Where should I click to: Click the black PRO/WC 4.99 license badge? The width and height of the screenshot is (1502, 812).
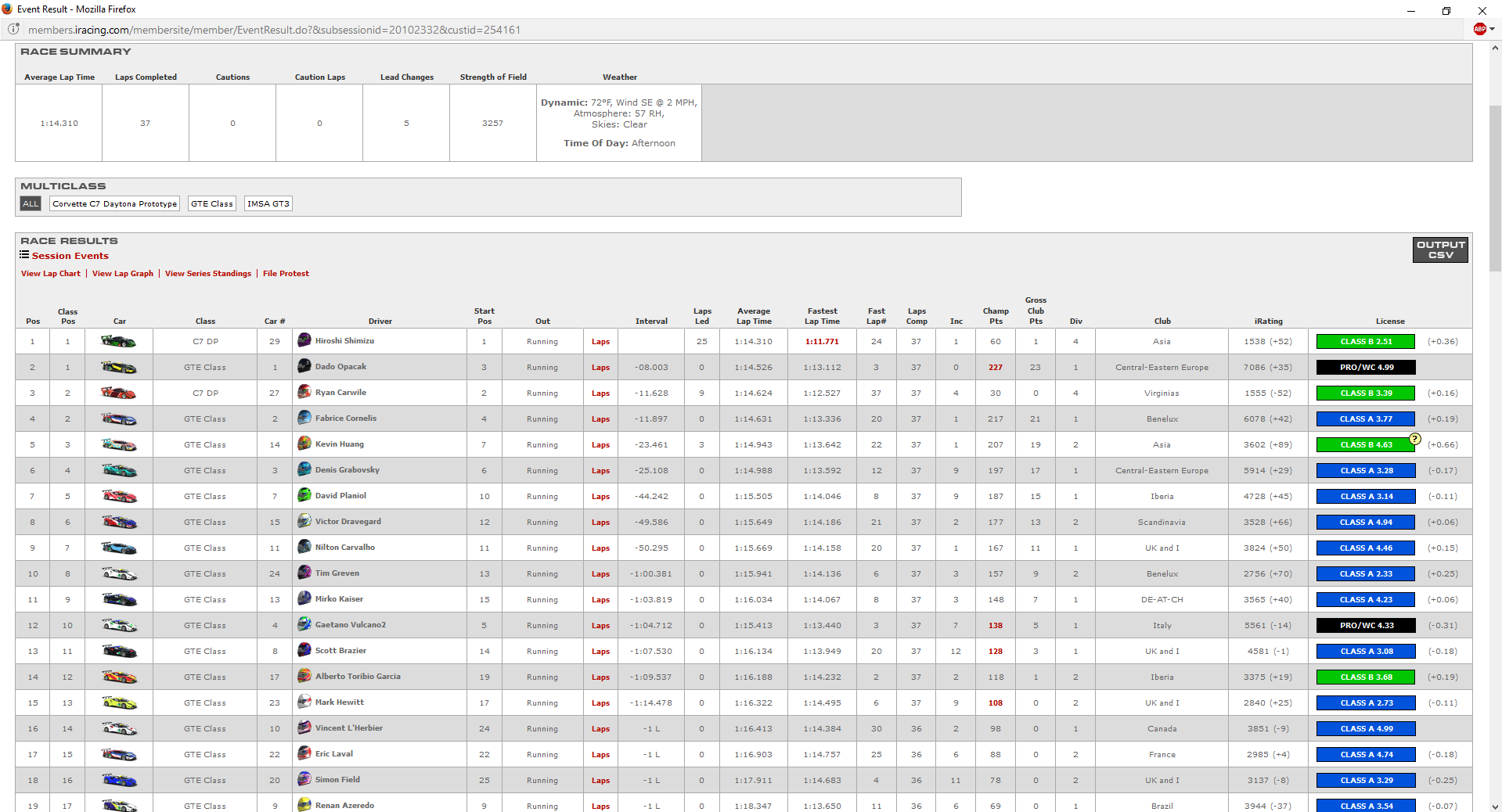1366,368
